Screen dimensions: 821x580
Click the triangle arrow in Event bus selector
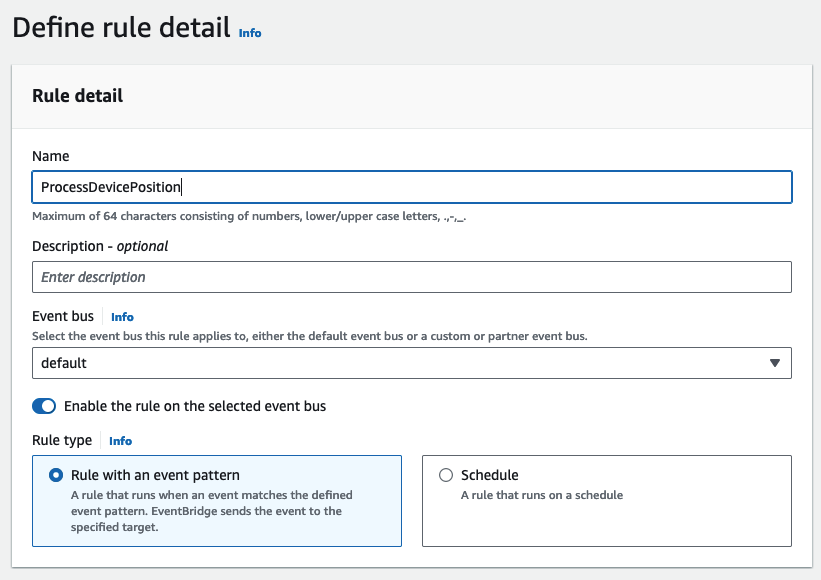click(x=774, y=363)
